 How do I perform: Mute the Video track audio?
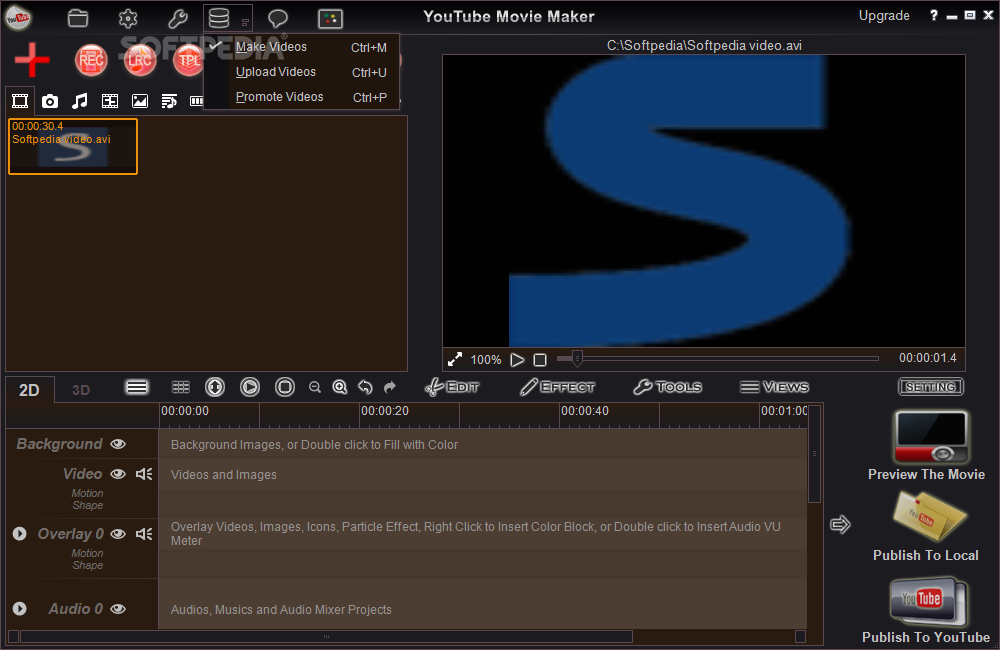click(x=144, y=474)
